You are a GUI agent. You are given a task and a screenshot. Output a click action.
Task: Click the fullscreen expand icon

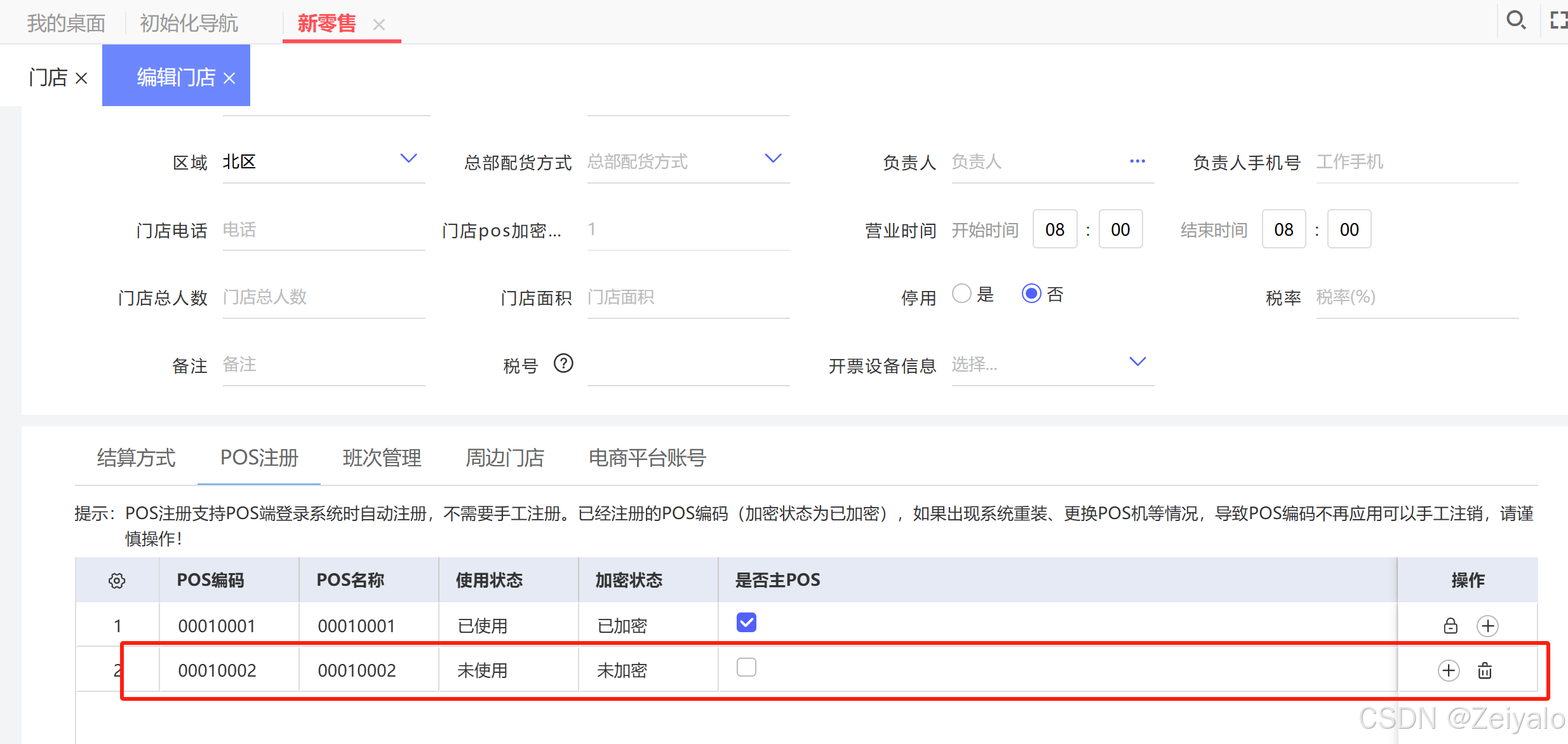pos(1558,20)
